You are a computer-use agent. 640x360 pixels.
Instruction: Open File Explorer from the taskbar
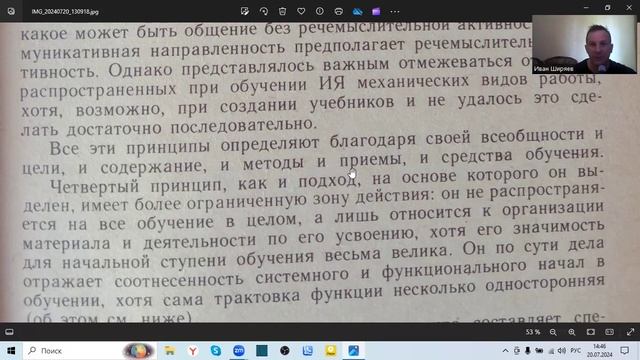point(169,351)
